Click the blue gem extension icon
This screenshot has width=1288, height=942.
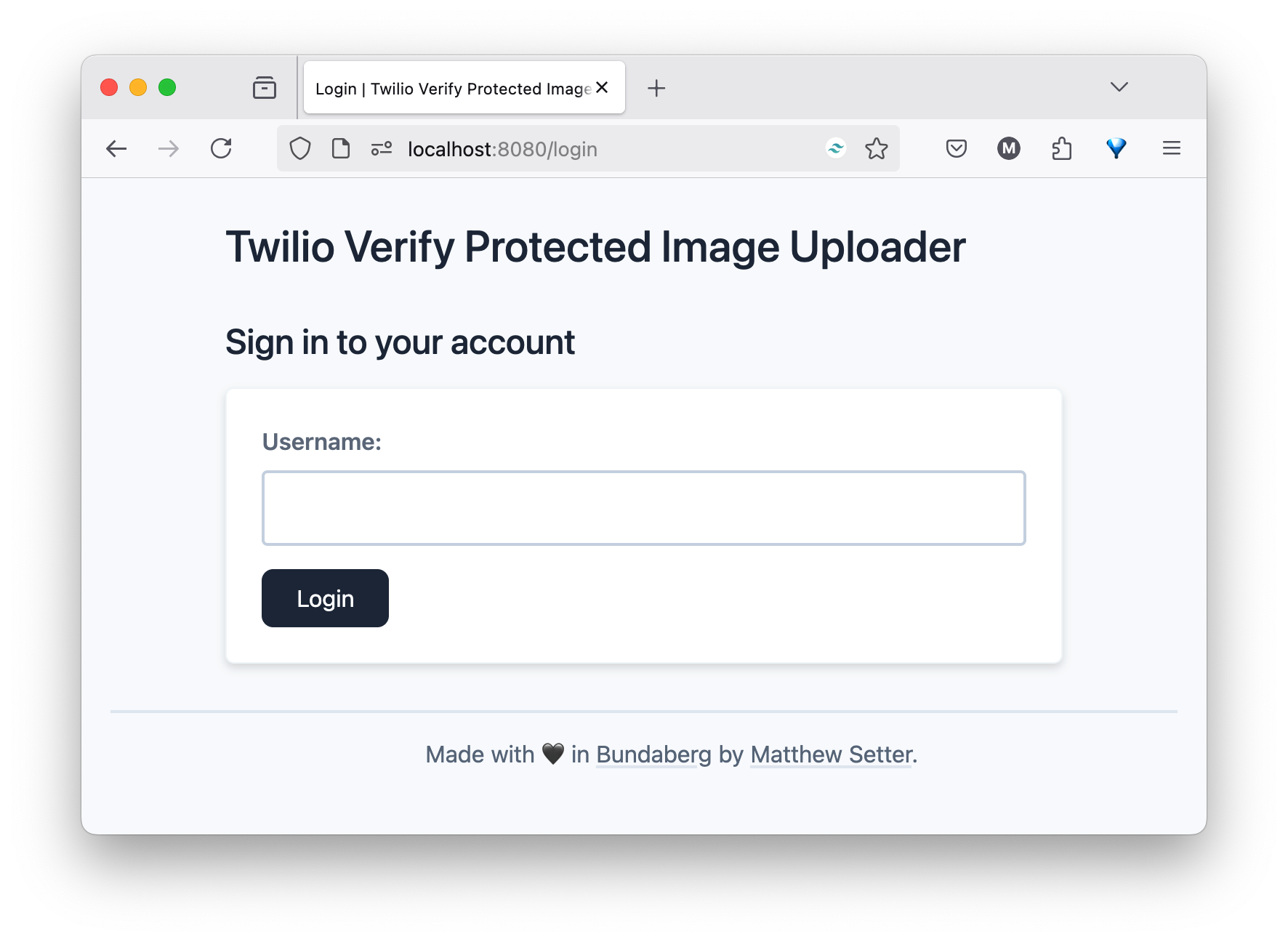point(1116,149)
